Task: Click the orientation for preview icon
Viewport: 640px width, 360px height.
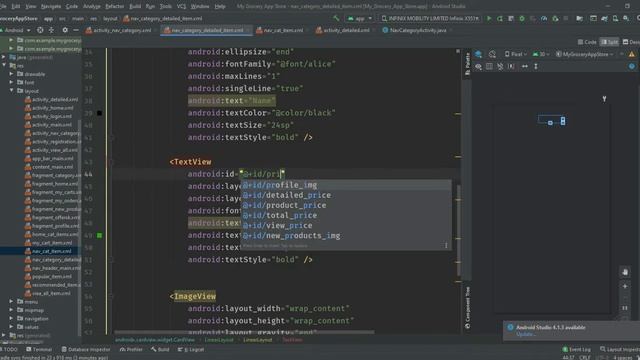Action: coord(492,54)
